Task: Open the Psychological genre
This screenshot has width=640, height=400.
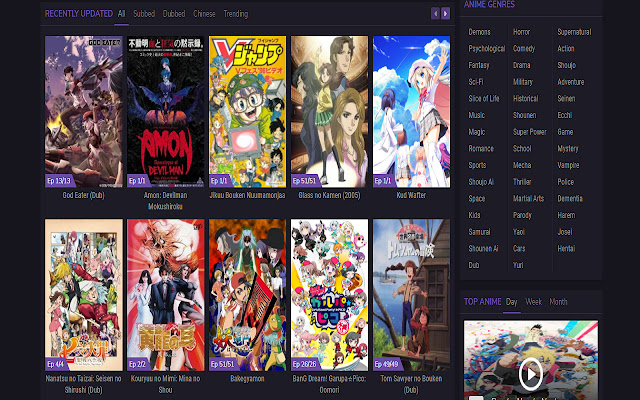Action: [x=487, y=49]
